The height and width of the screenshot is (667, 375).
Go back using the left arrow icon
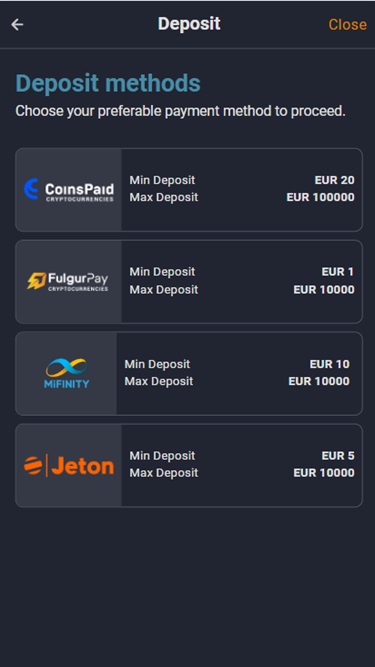coord(17,25)
